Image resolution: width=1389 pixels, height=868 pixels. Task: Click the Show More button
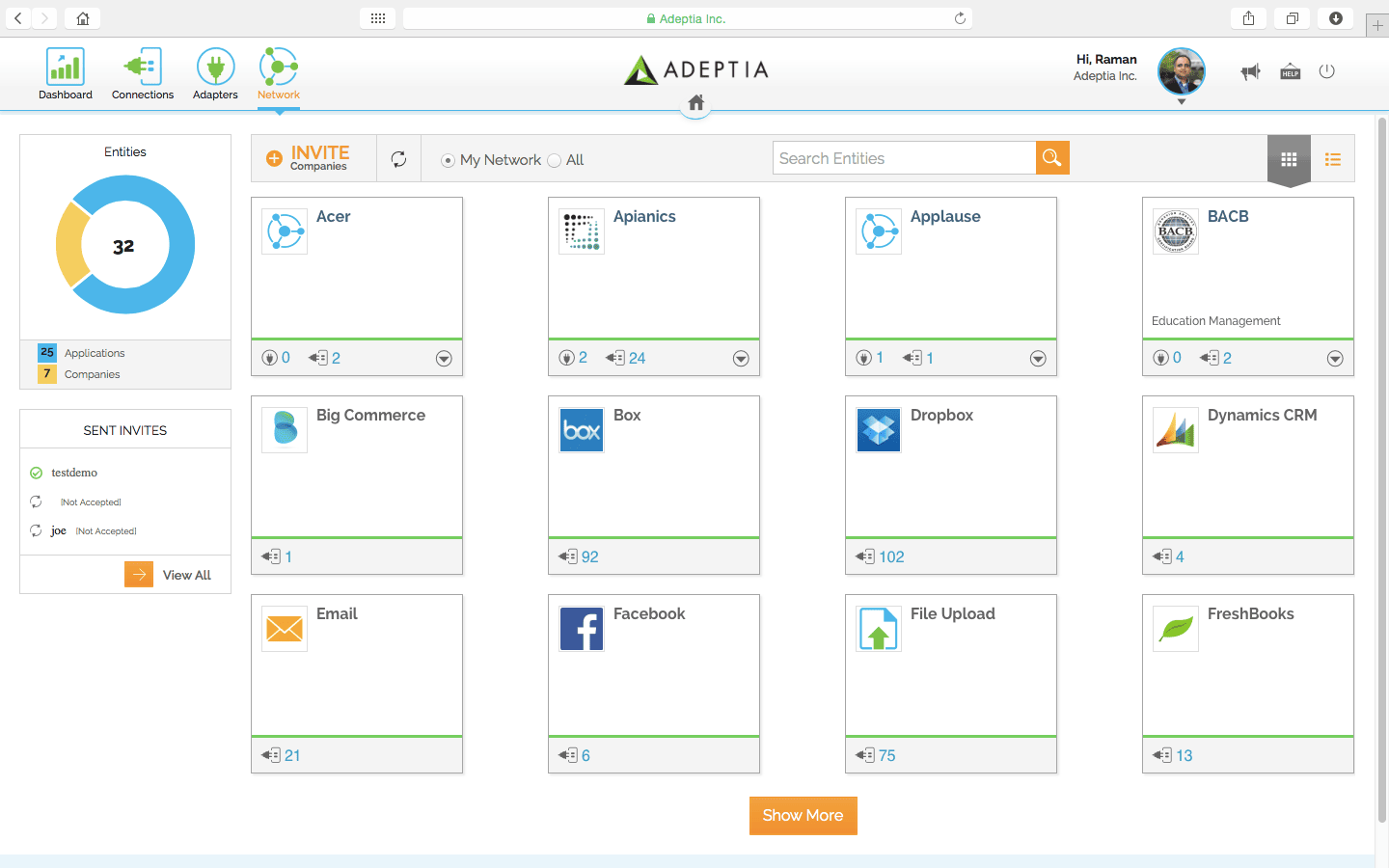[x=803, y=815]
